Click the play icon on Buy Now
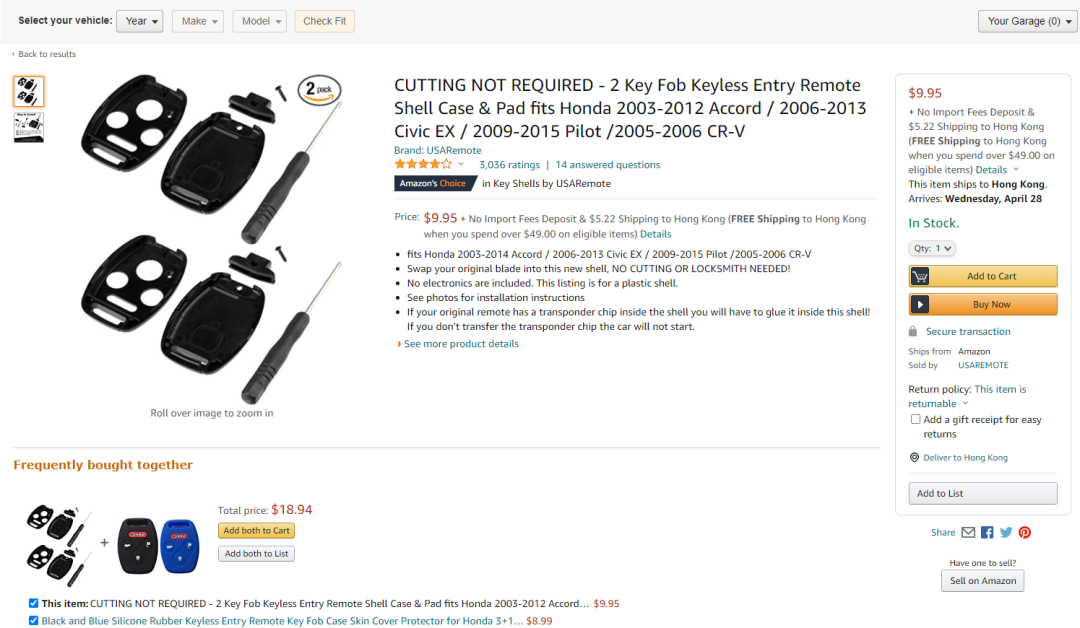Screen dimensions: 1080x628 tap(920, 304)
